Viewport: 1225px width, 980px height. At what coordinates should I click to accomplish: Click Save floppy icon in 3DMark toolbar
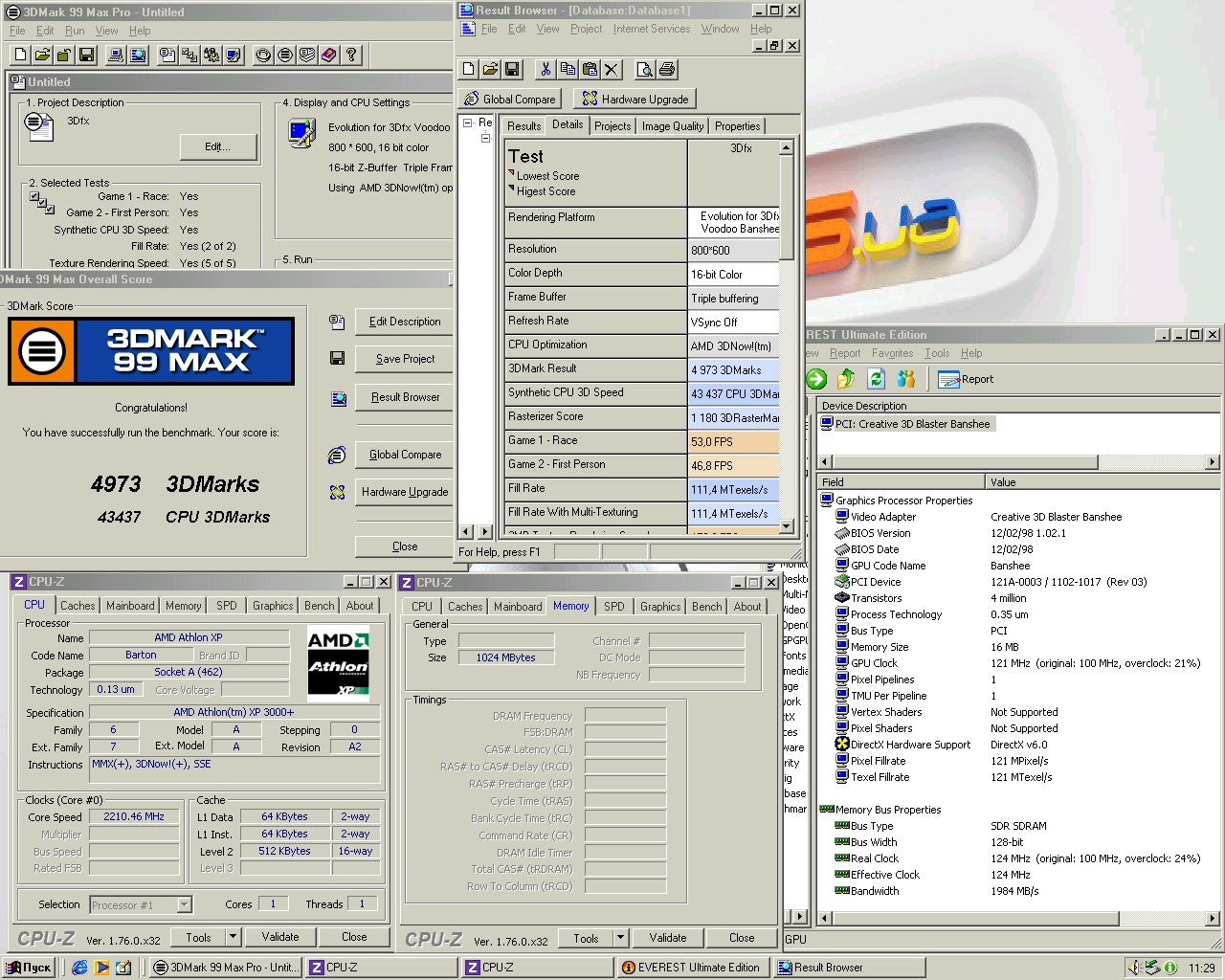(86, 56)
